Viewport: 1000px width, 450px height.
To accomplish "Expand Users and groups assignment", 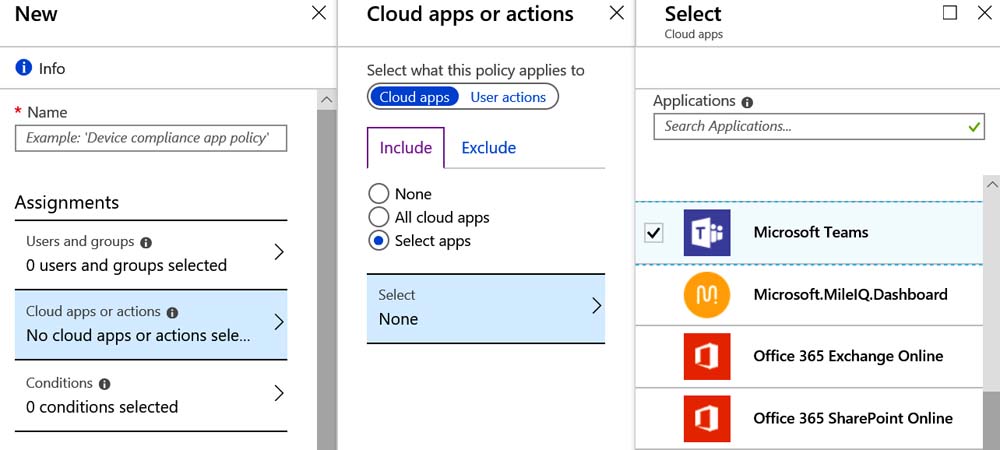I will point(151,254).
